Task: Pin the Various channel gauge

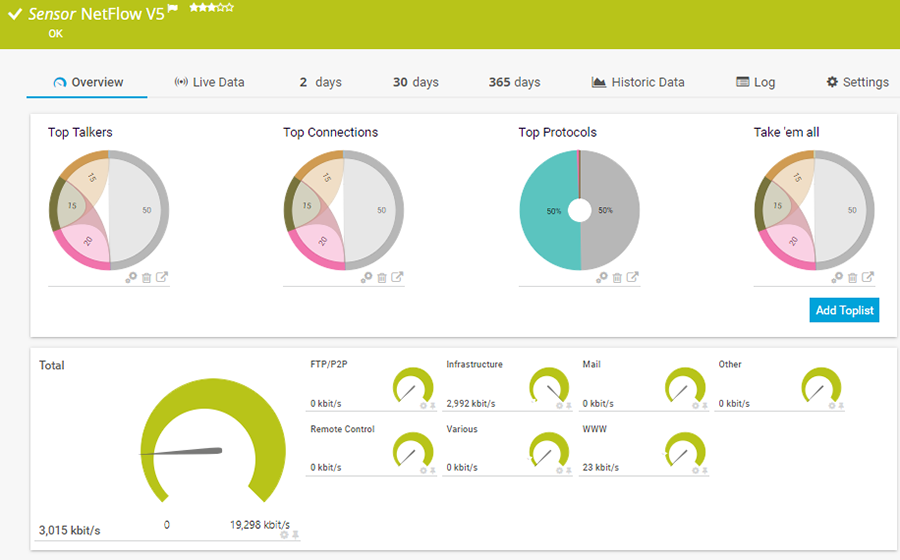Action: coord(569,470)
